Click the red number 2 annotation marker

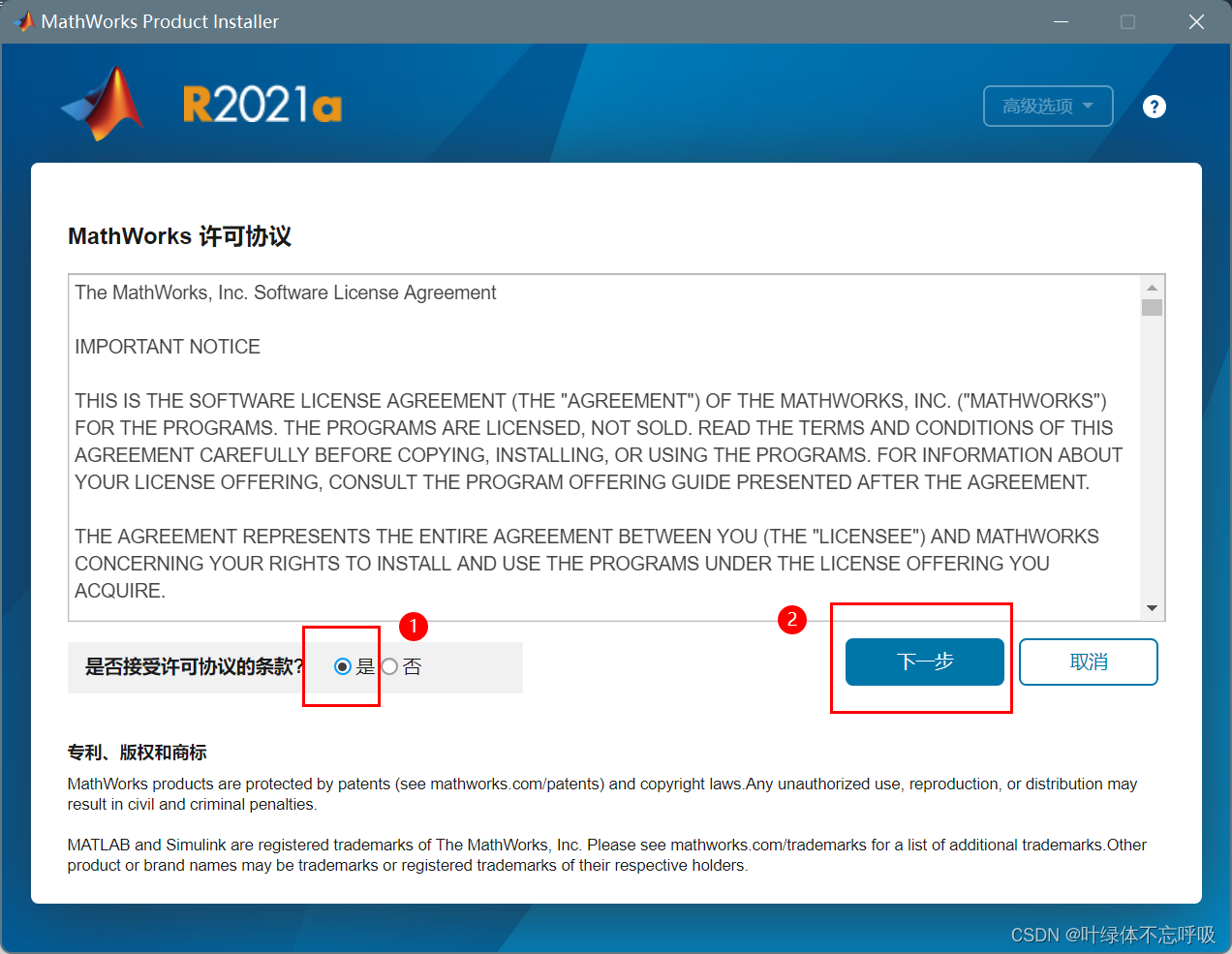pyautogui.click(x=792, y=619)
